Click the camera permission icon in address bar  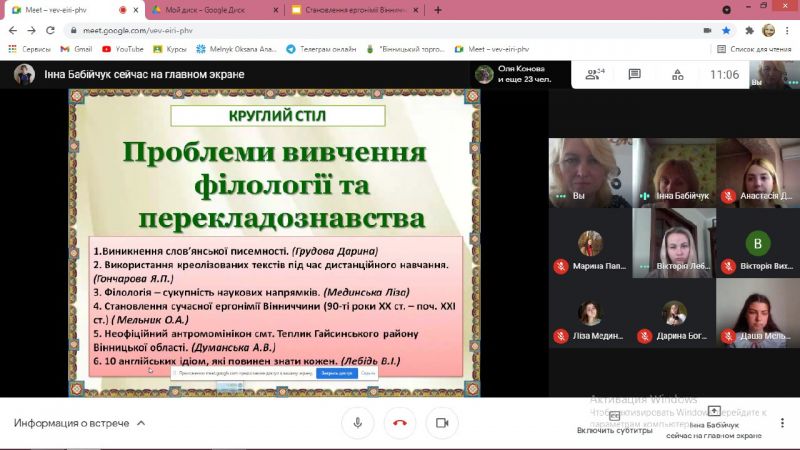click(x=707, y=31)
